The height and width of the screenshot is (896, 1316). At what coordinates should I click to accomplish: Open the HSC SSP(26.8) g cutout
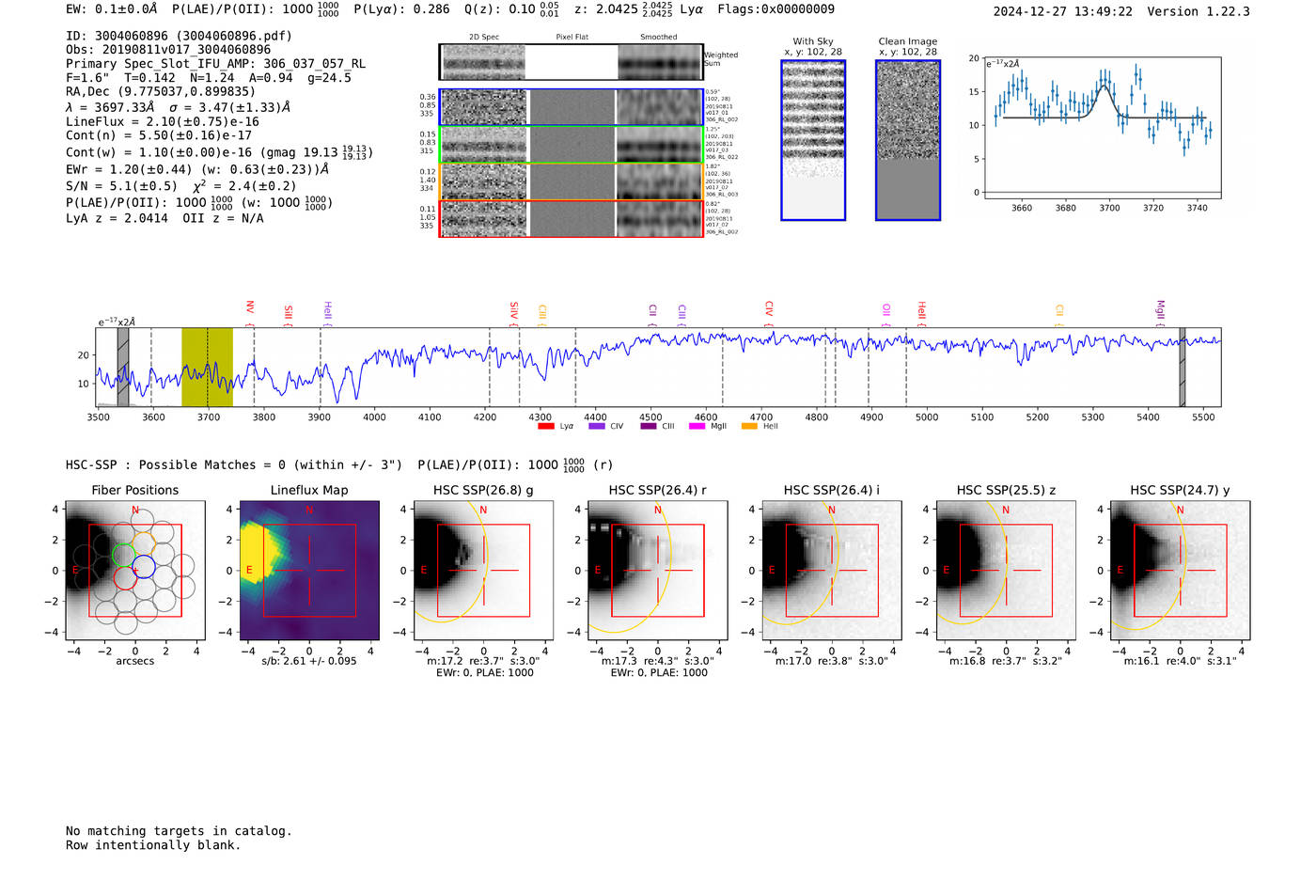click(483, 570)
